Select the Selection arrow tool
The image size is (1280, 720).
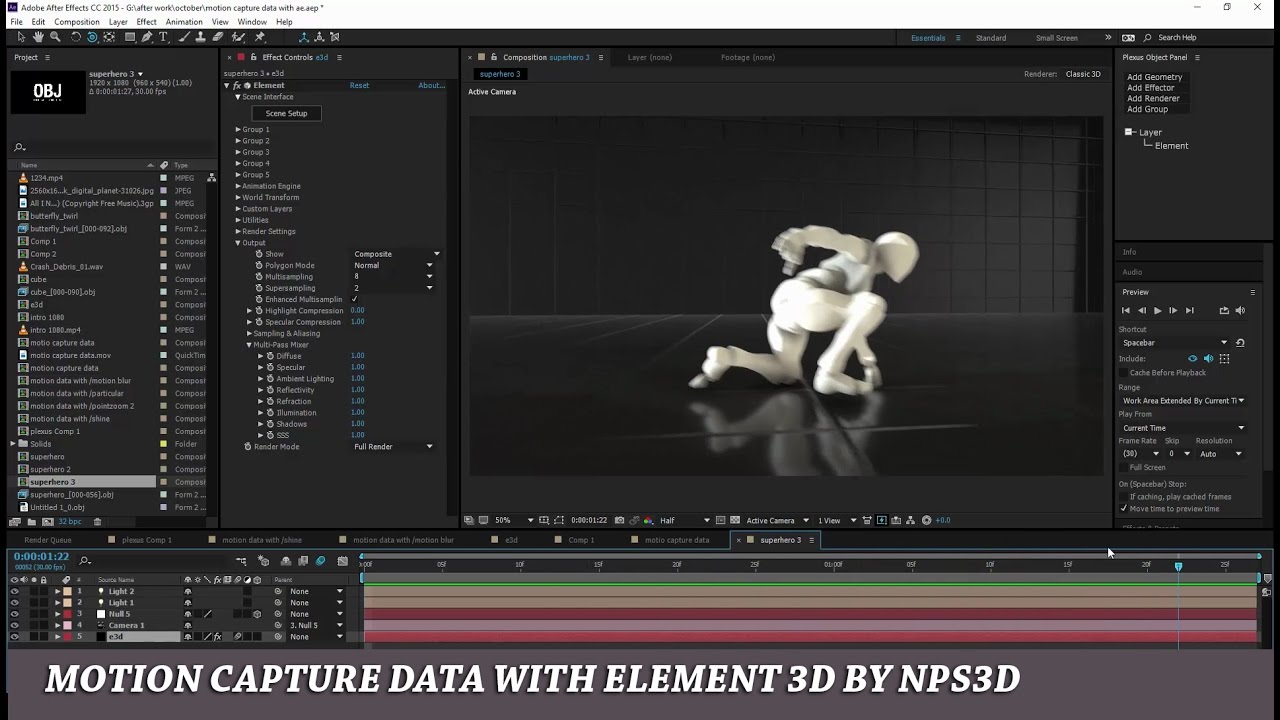tap(21, 37)
